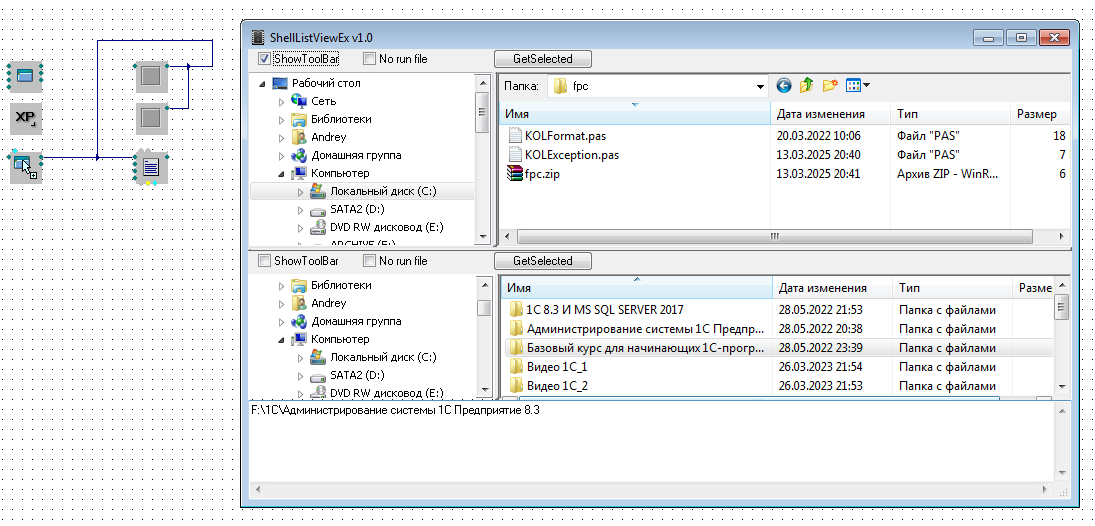This screenshot has height=526, width=1095.
Task: Enable the unchecked ShowToolBar checkbox
Action: 265,261
